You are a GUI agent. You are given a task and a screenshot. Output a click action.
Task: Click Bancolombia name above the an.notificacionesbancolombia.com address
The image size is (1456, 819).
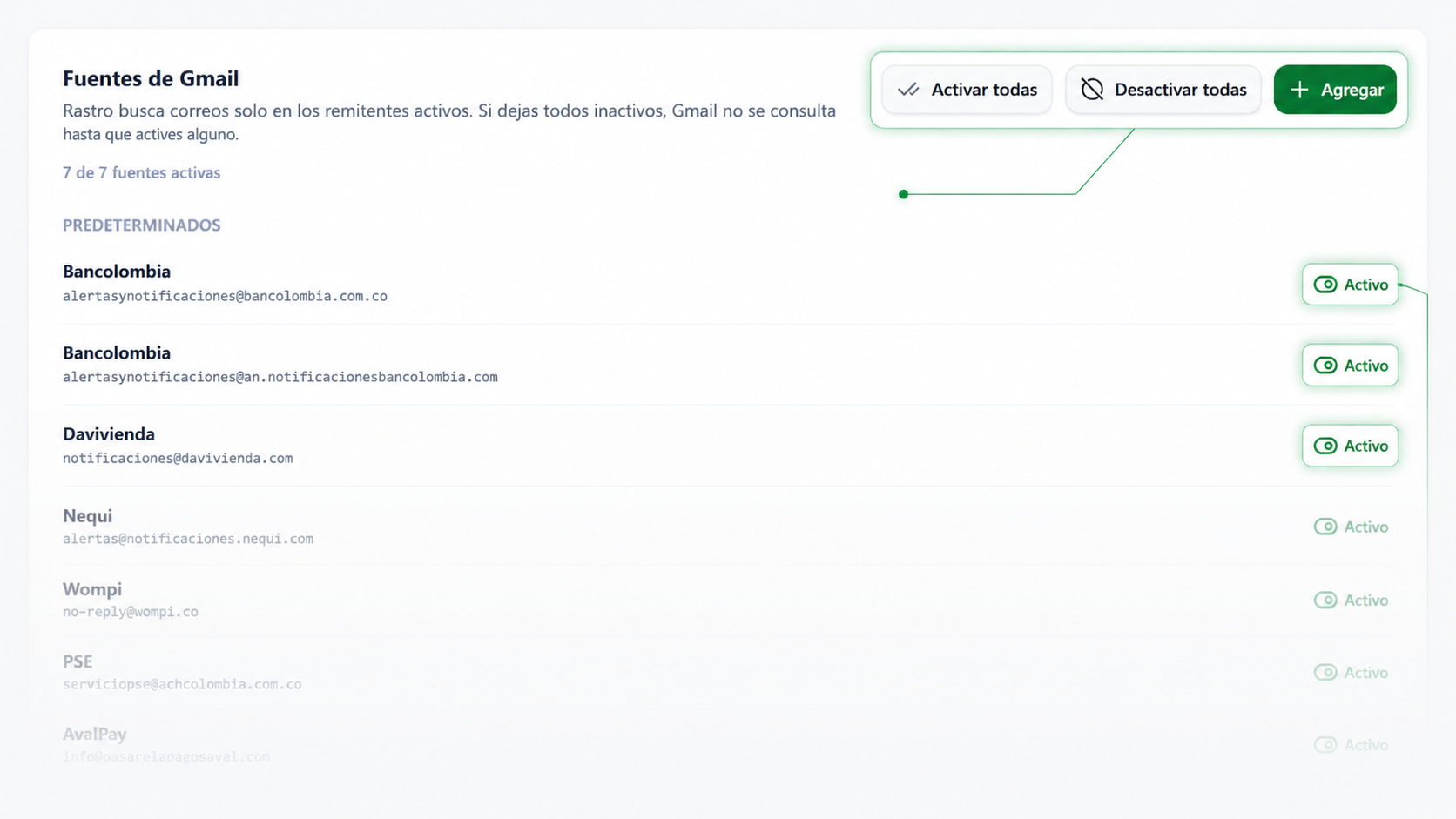117,352
